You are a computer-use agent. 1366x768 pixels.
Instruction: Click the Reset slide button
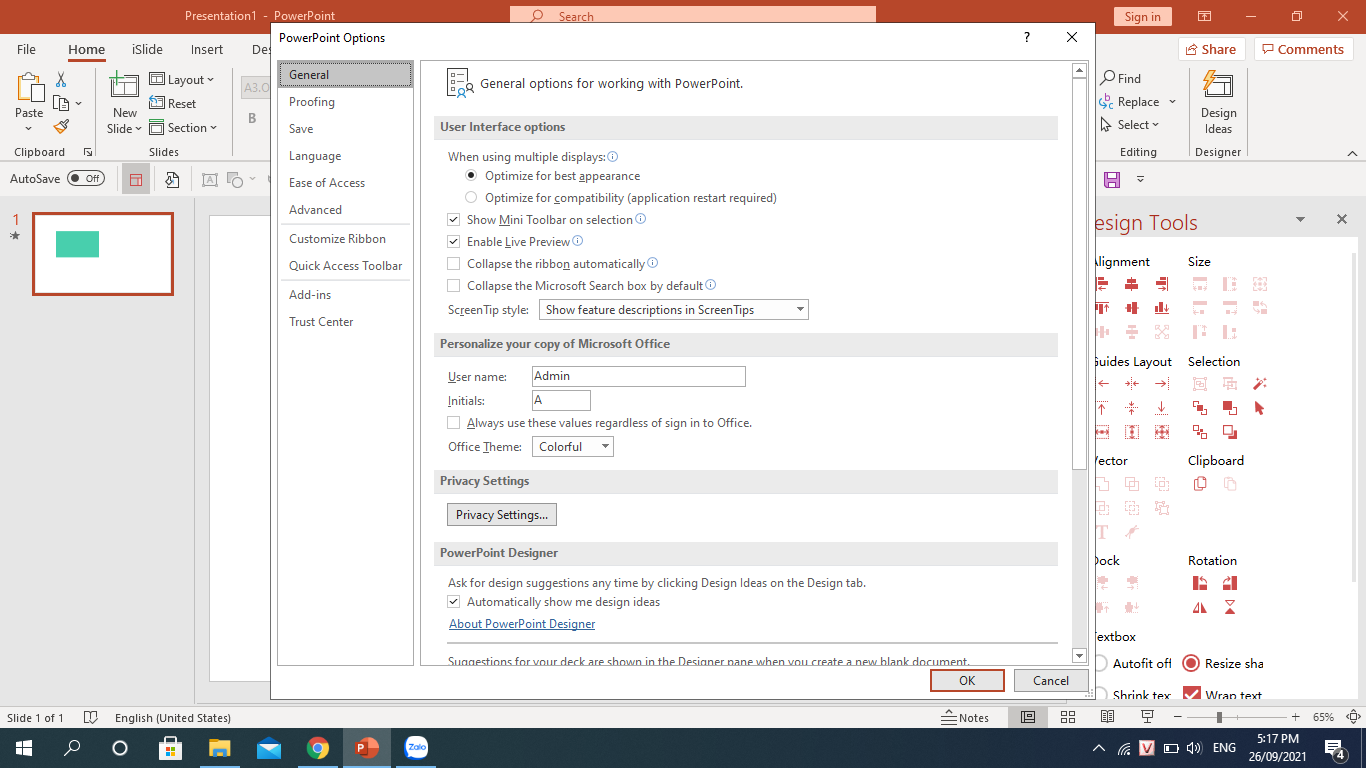pyautogui.click(x=173, y=103)
